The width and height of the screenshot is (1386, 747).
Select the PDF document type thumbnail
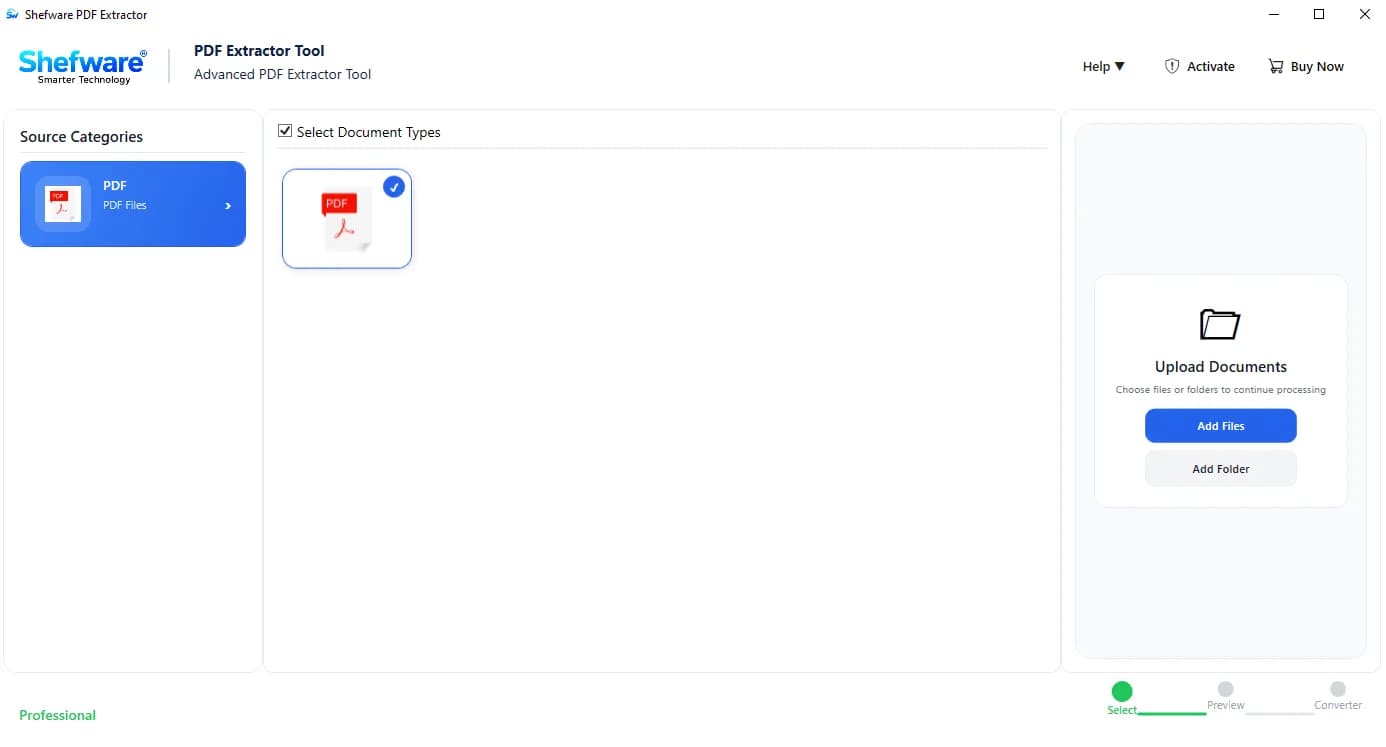point(347,219)
